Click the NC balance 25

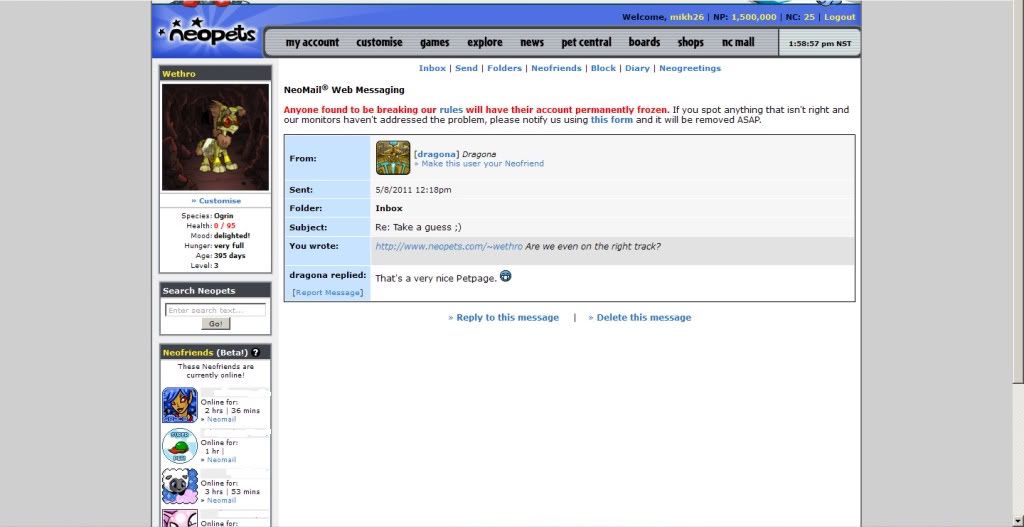tap(809, 17)
